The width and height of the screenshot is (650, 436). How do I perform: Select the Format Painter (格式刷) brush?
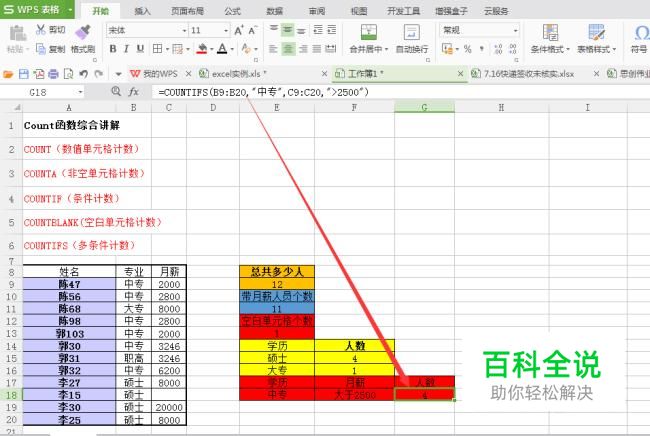point(82,32)
